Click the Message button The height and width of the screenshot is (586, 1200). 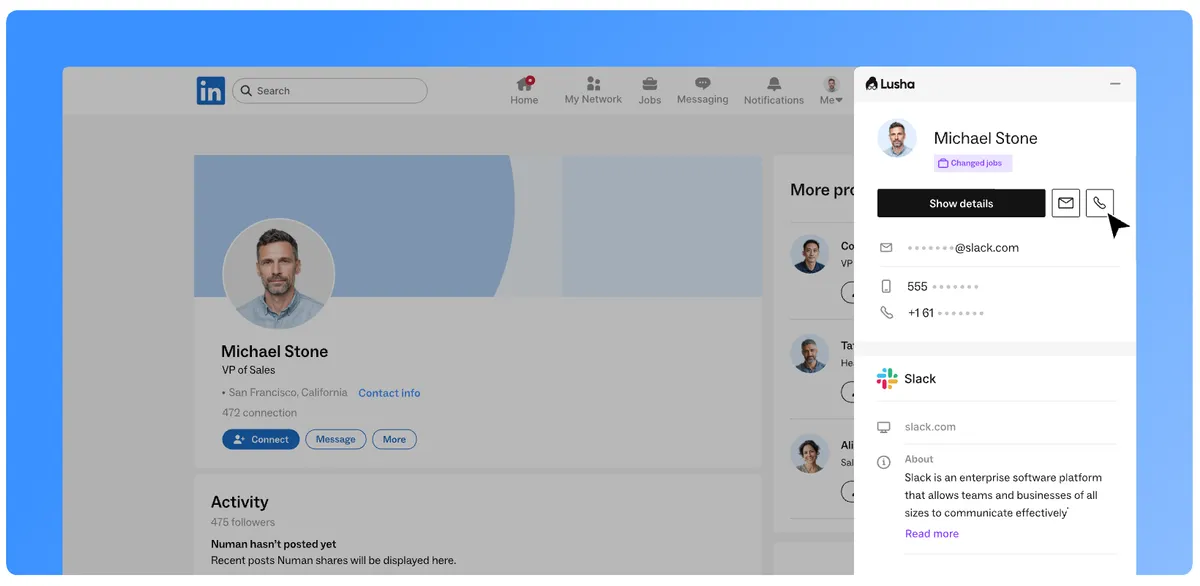click(x=336, y=439)
